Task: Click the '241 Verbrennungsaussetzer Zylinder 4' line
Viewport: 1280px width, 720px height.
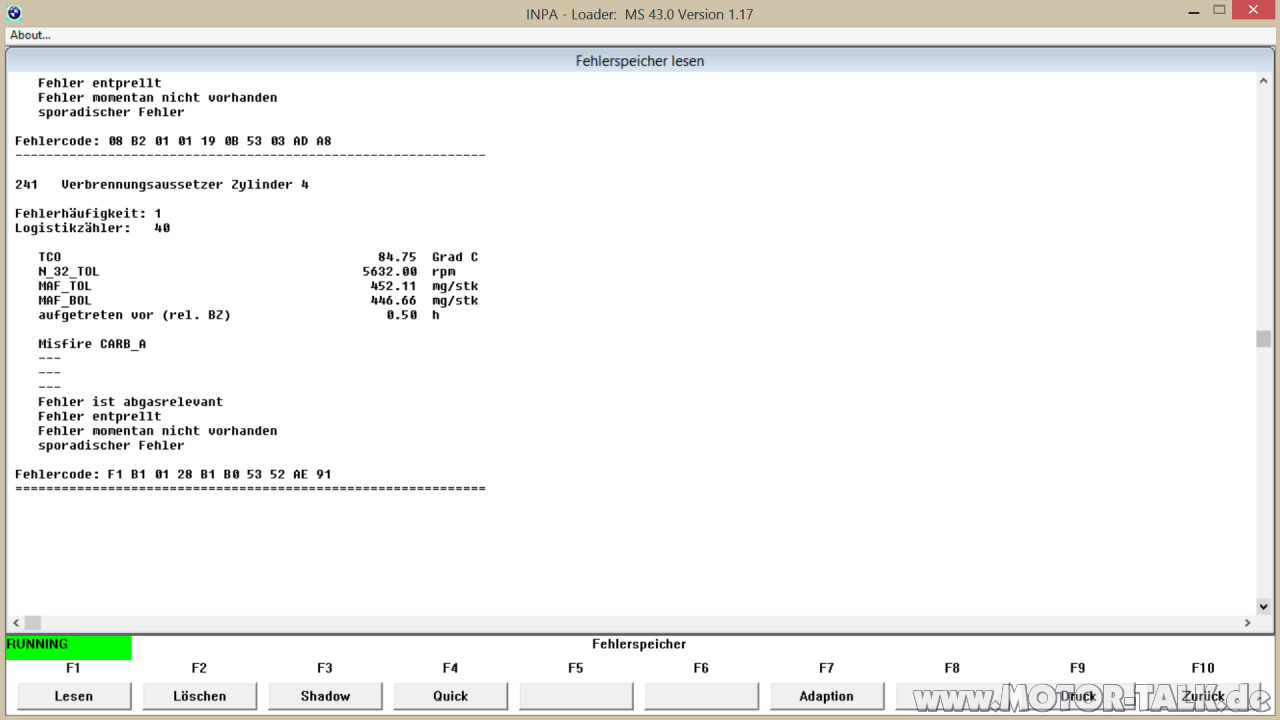Action: (162, 185)
